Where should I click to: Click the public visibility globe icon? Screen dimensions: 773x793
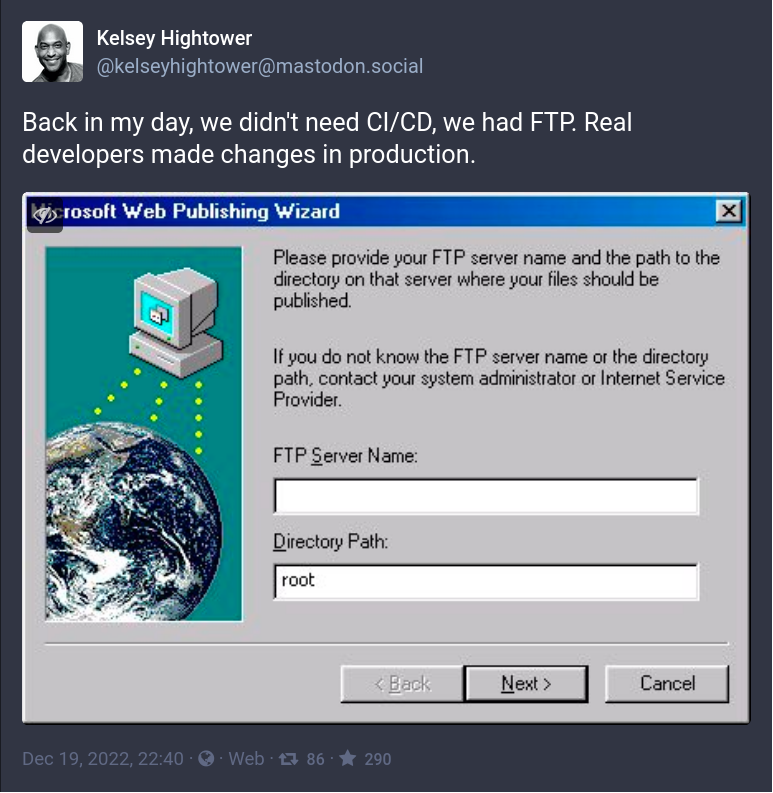pos(206,759)
